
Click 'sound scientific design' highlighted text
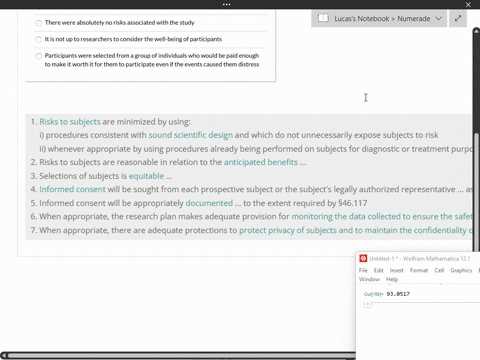(x=190, y=135)
